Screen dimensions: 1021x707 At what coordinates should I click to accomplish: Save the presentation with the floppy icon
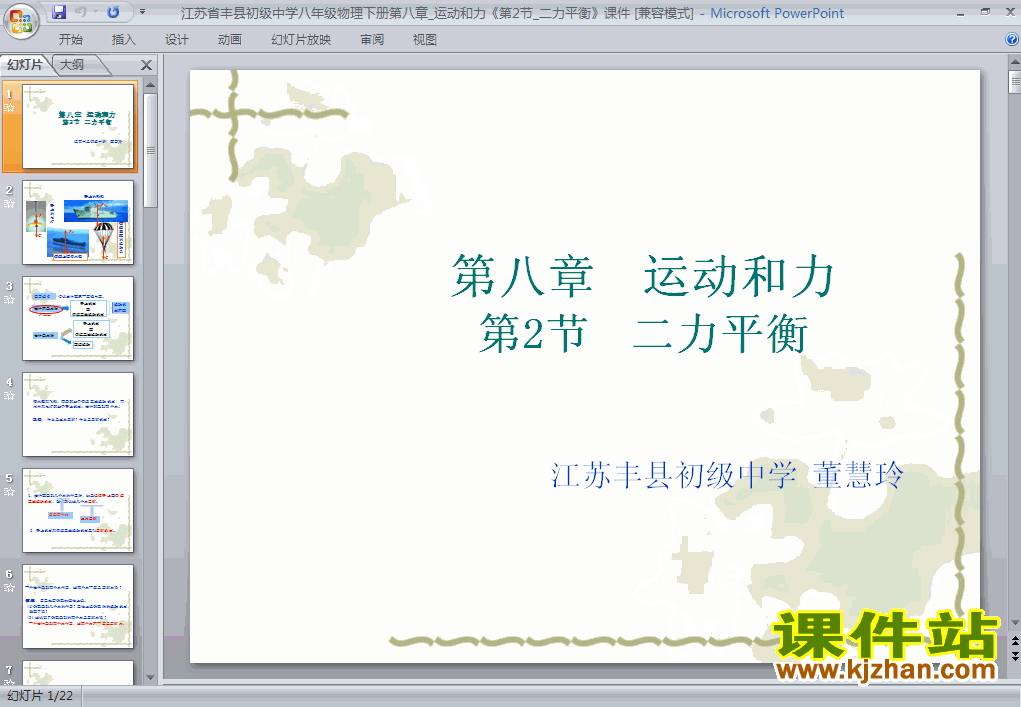tap(59, 12)
